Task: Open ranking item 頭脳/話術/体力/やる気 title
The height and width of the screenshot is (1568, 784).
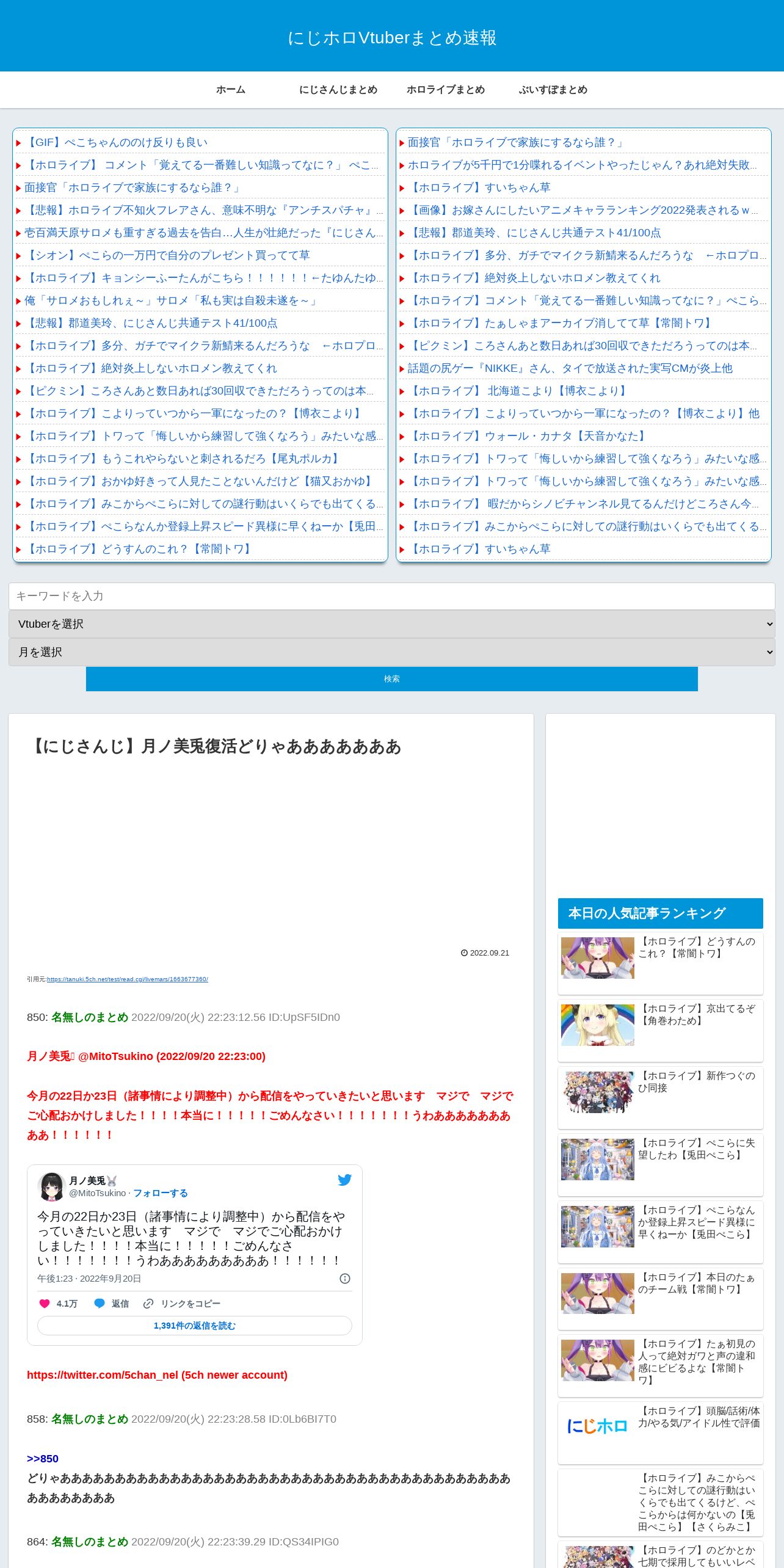Action: 699,1417
